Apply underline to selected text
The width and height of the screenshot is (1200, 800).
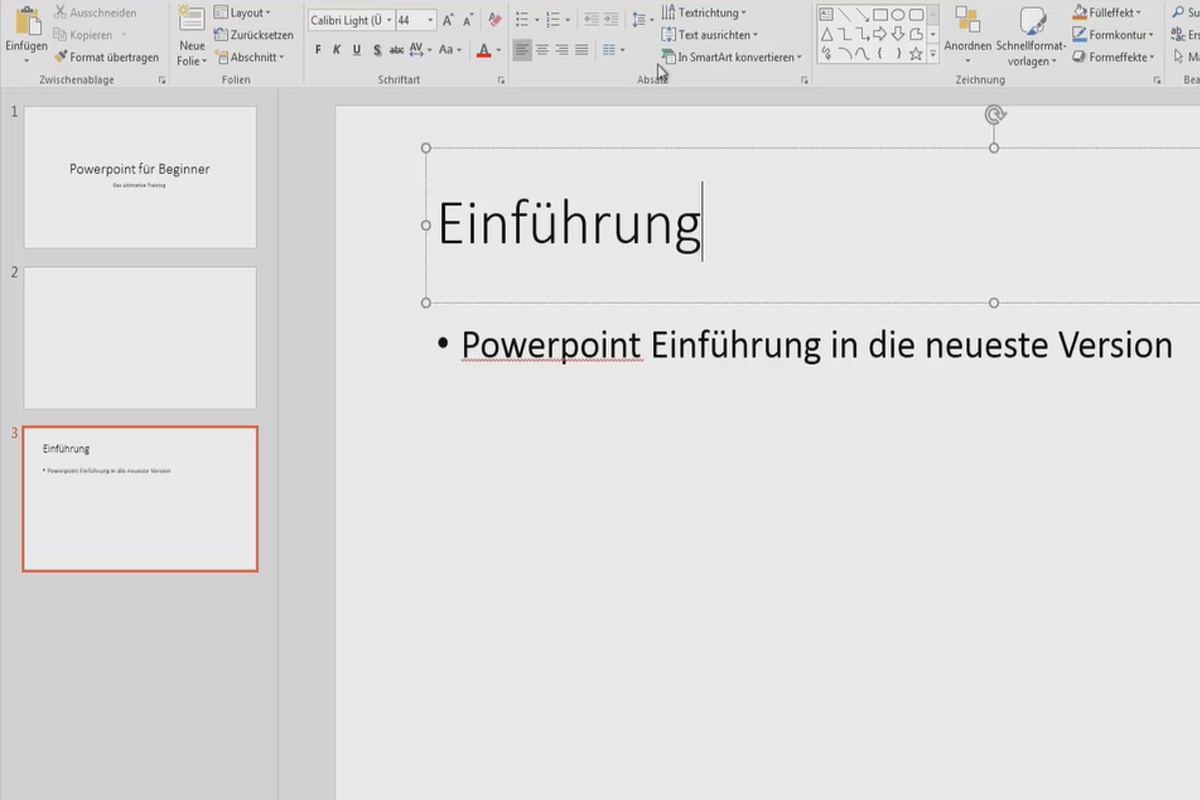click(x=356, y=48)
